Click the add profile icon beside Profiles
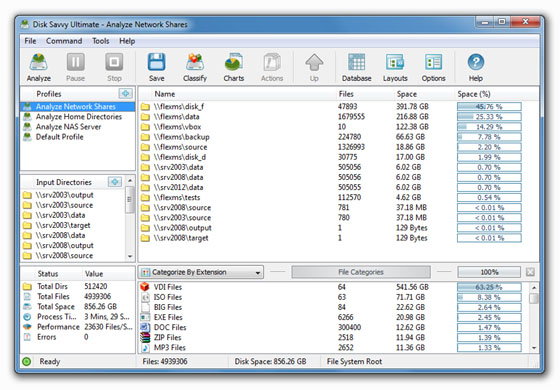 126,94
